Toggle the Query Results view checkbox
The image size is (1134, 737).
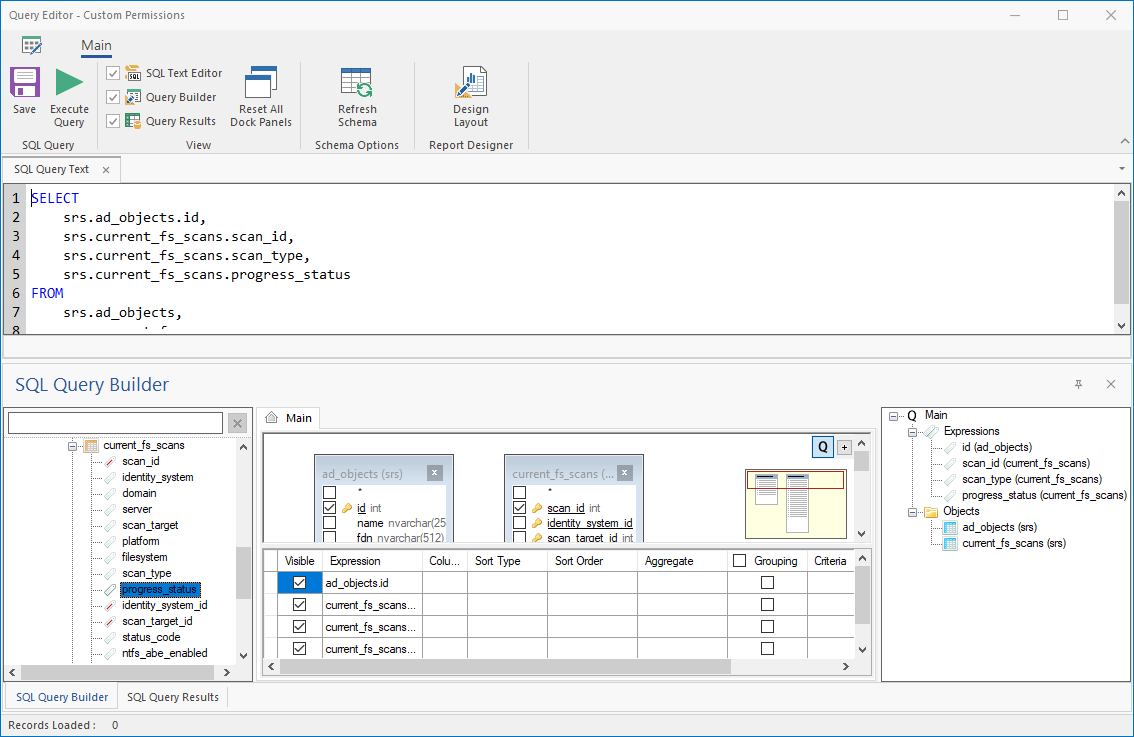click(113, 121)
